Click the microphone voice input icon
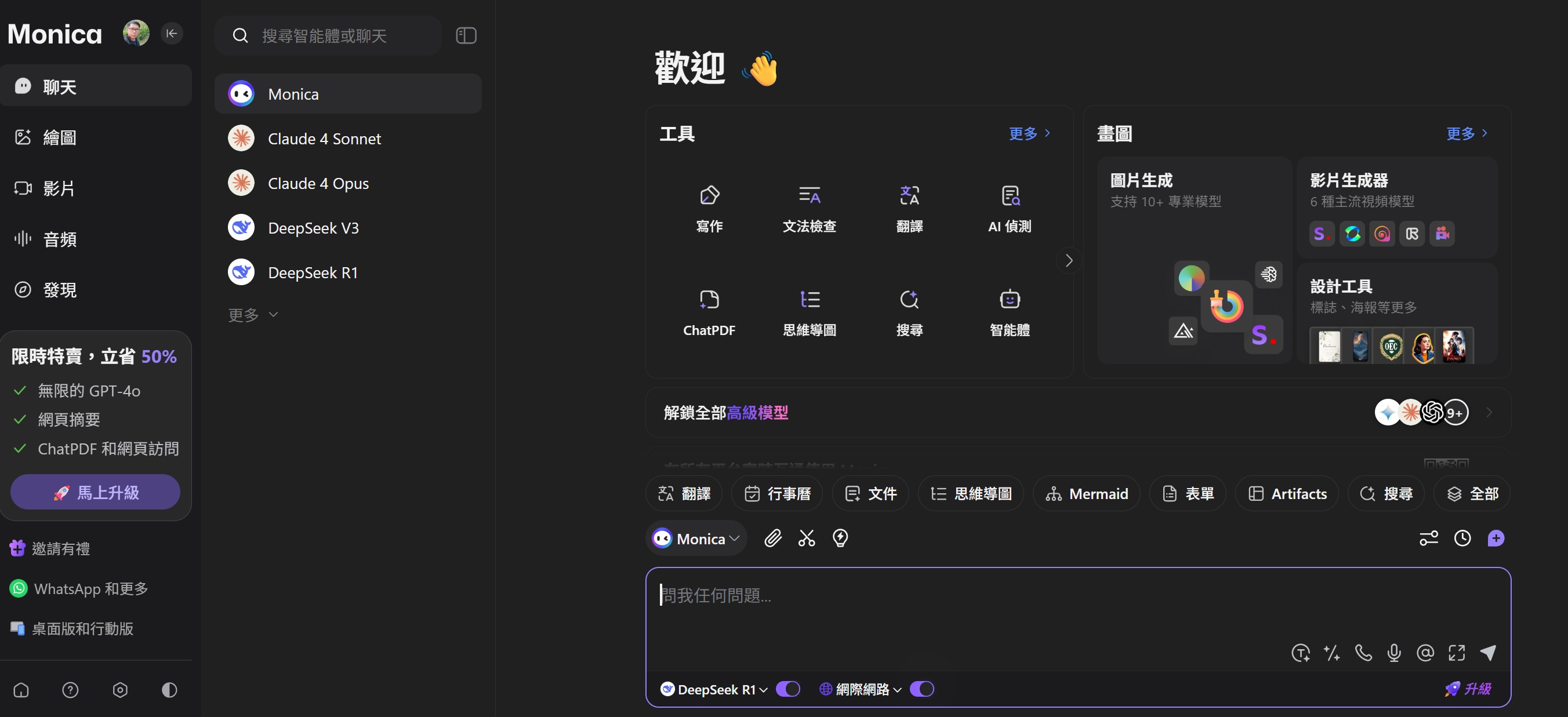This screenshot has width=1568, height=717. tap(1394, 653)
